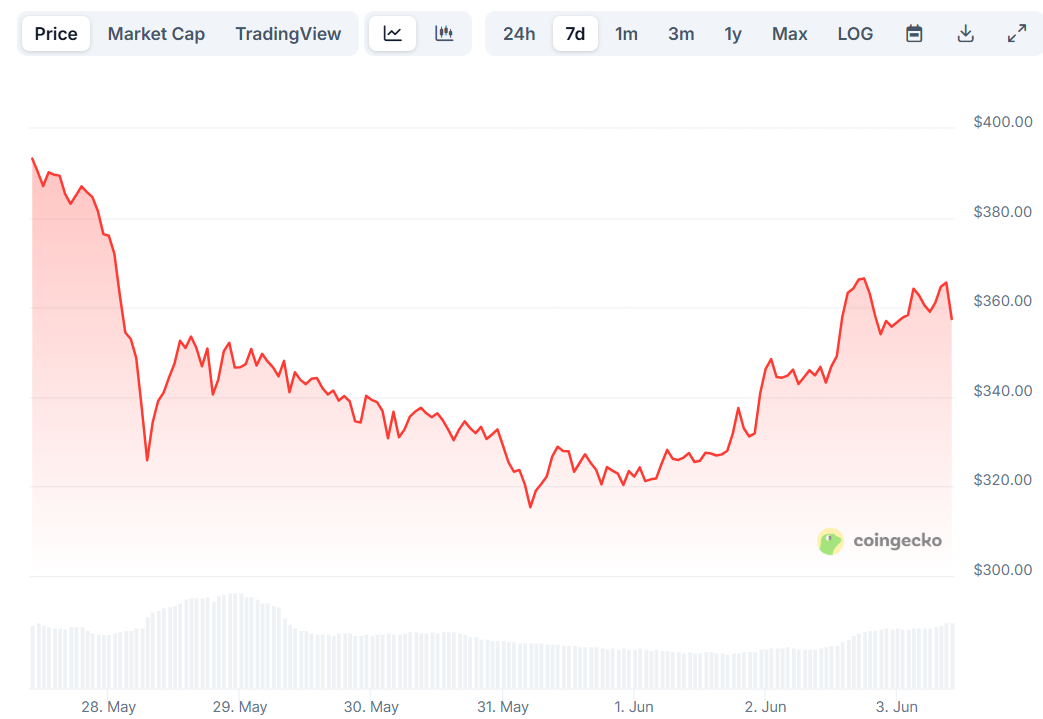Set range to 1y

pos(732,33)
